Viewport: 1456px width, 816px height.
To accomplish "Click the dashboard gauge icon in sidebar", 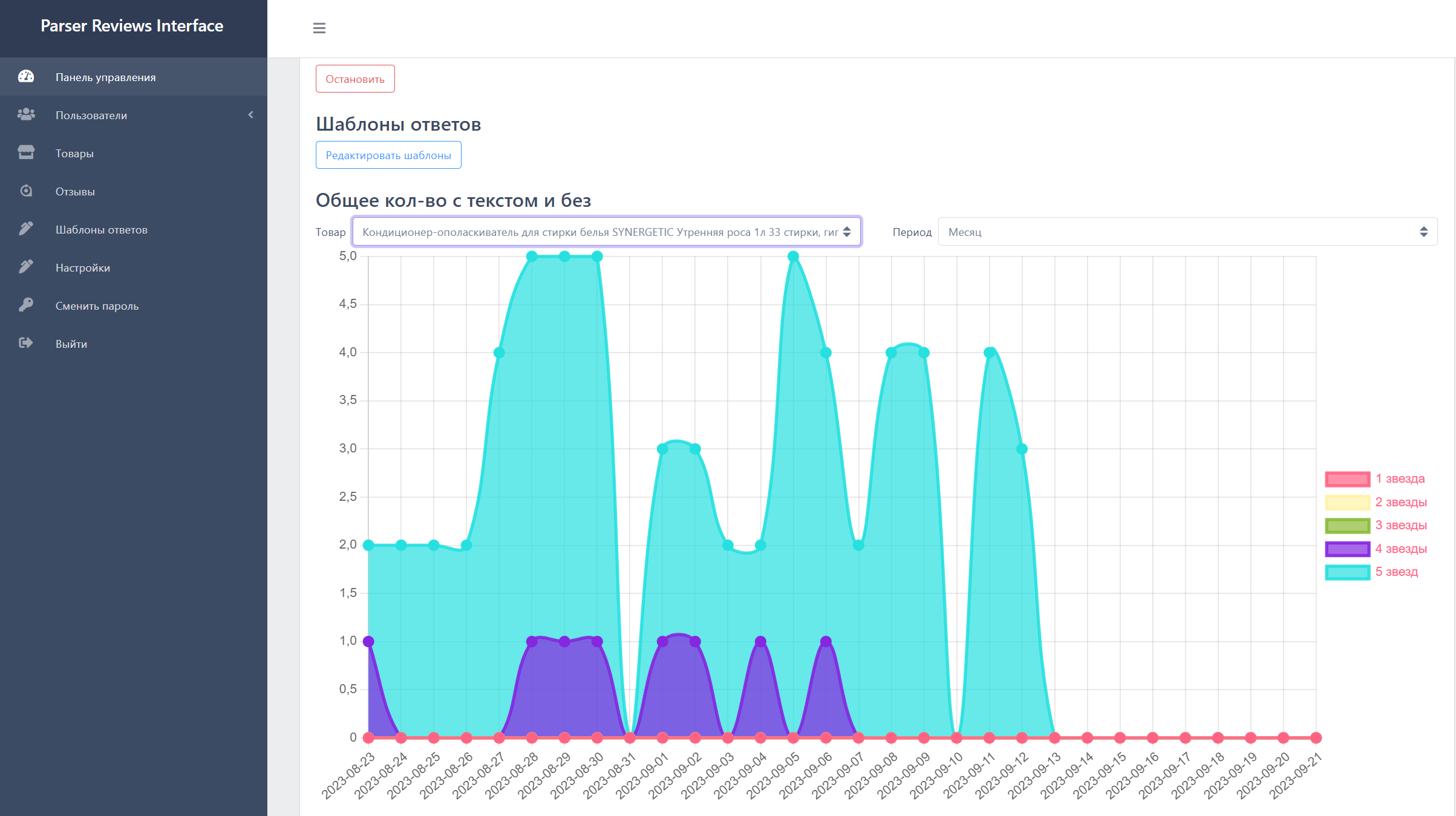I will click(x=26, y=76).
